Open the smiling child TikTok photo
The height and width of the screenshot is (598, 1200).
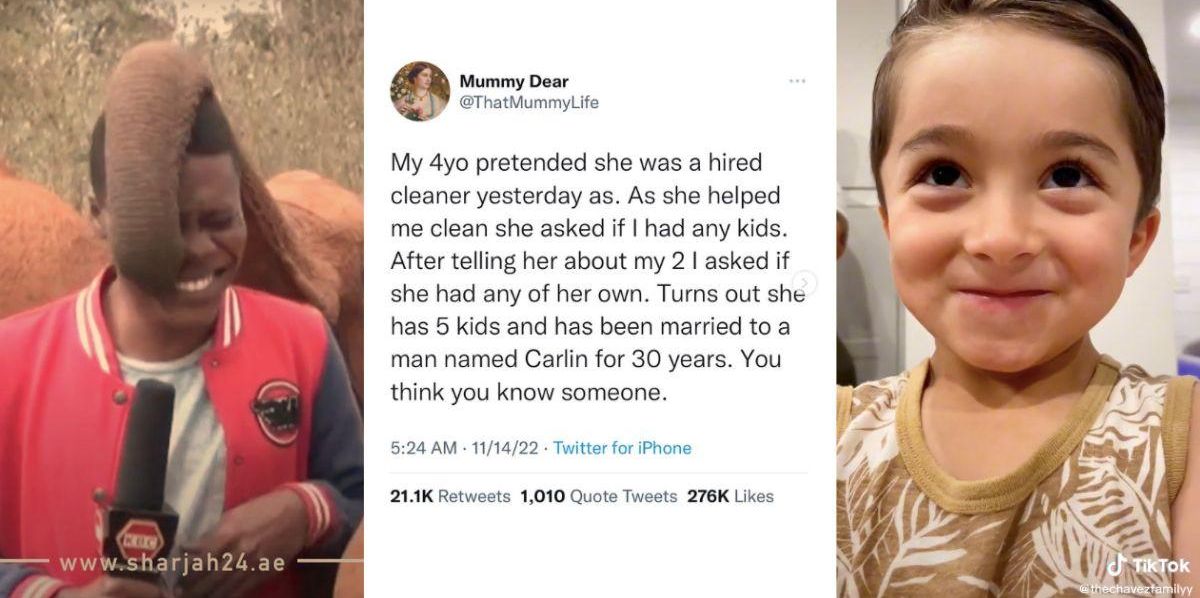click(1017, 300)
